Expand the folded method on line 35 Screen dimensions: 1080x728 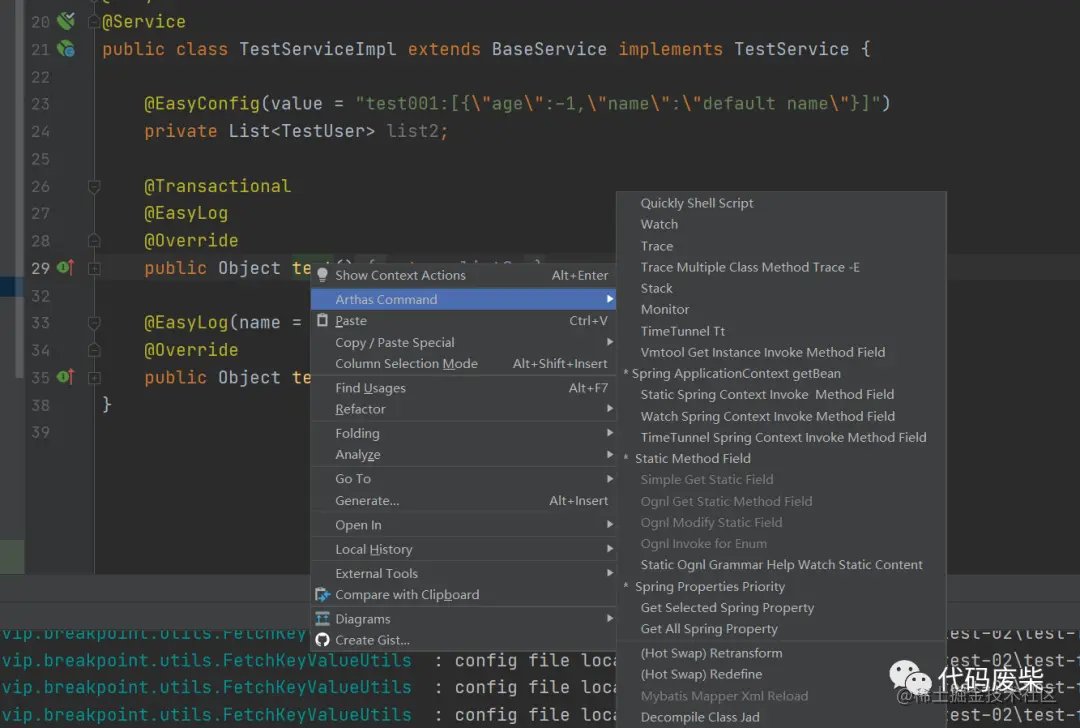(94, 377)
